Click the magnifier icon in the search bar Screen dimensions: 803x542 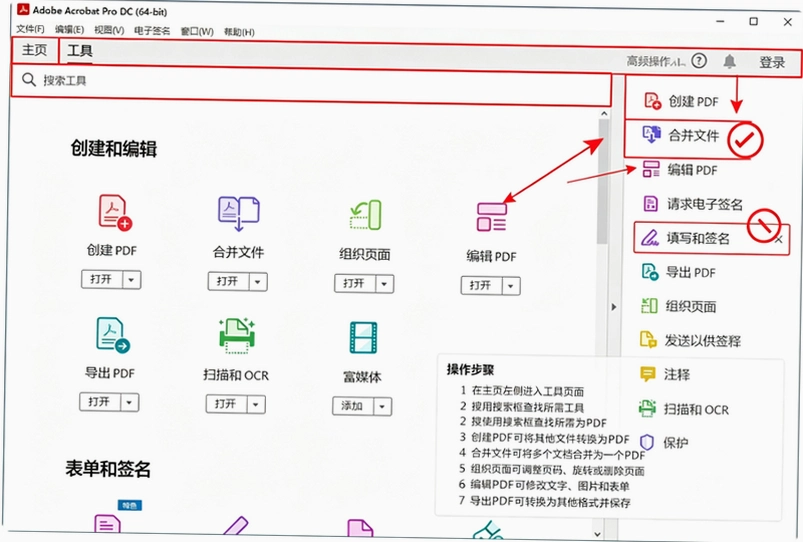pos(29,79)
